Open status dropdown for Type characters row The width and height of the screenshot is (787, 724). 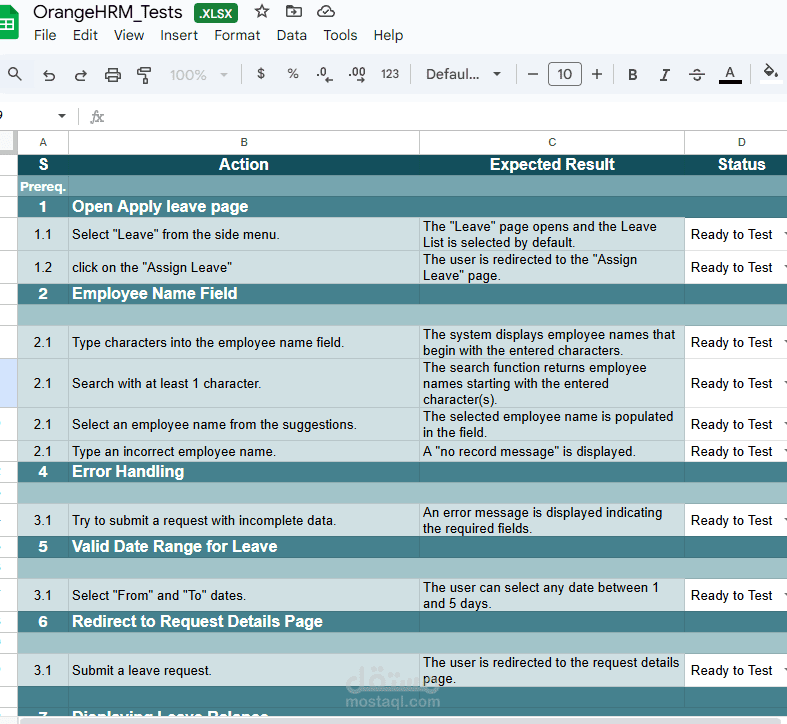[784, 342]
